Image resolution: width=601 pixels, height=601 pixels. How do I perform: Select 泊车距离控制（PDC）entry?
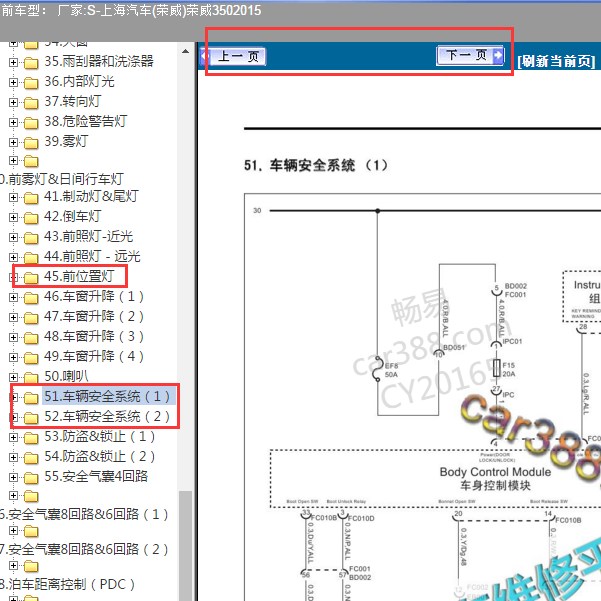coord(67,585)
